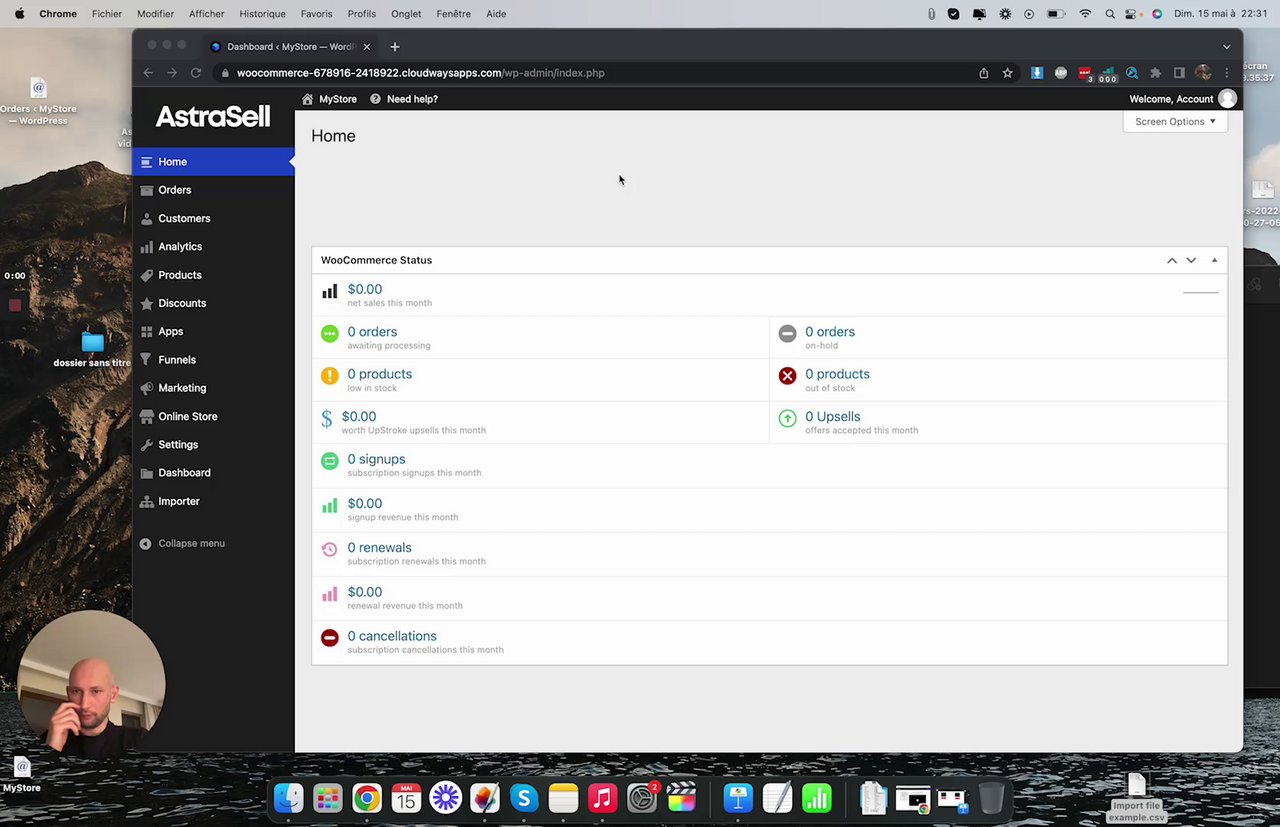Select the Home sidebar item

[213, 162]
